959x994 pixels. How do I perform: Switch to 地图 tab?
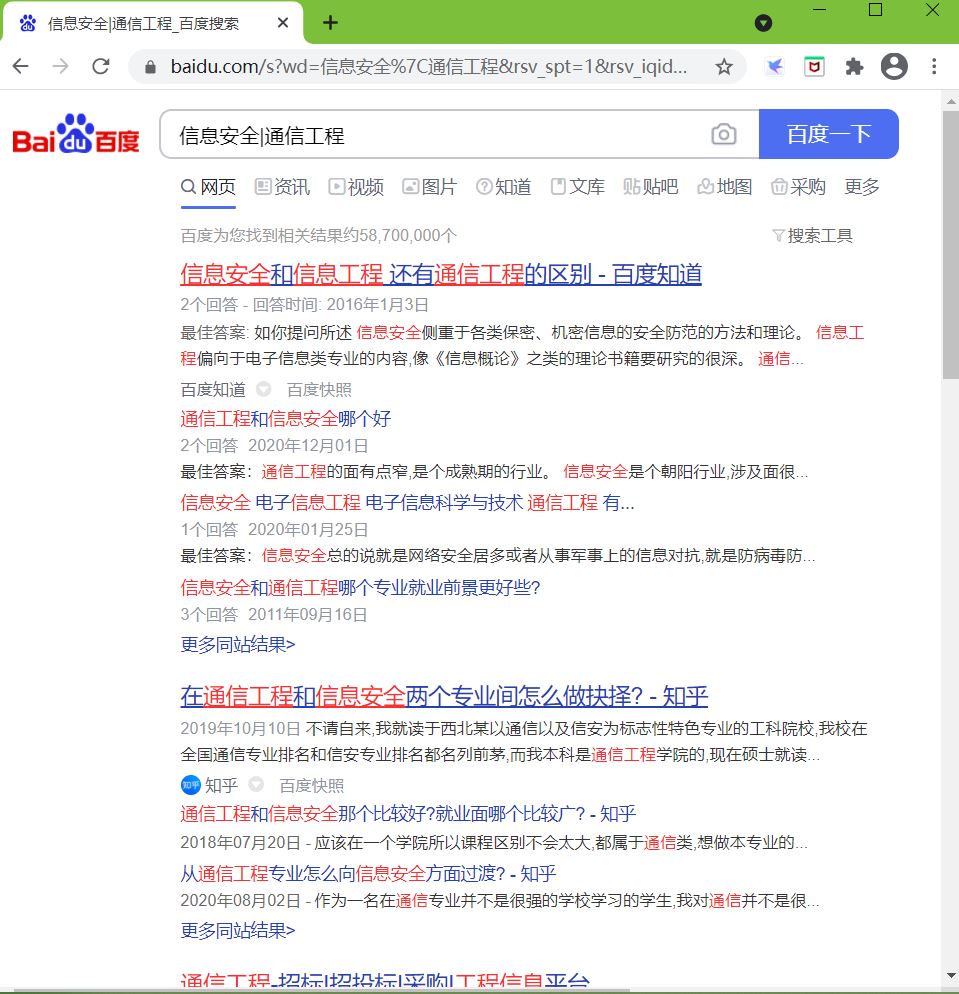pyautogui.click(x=724, y=187)
